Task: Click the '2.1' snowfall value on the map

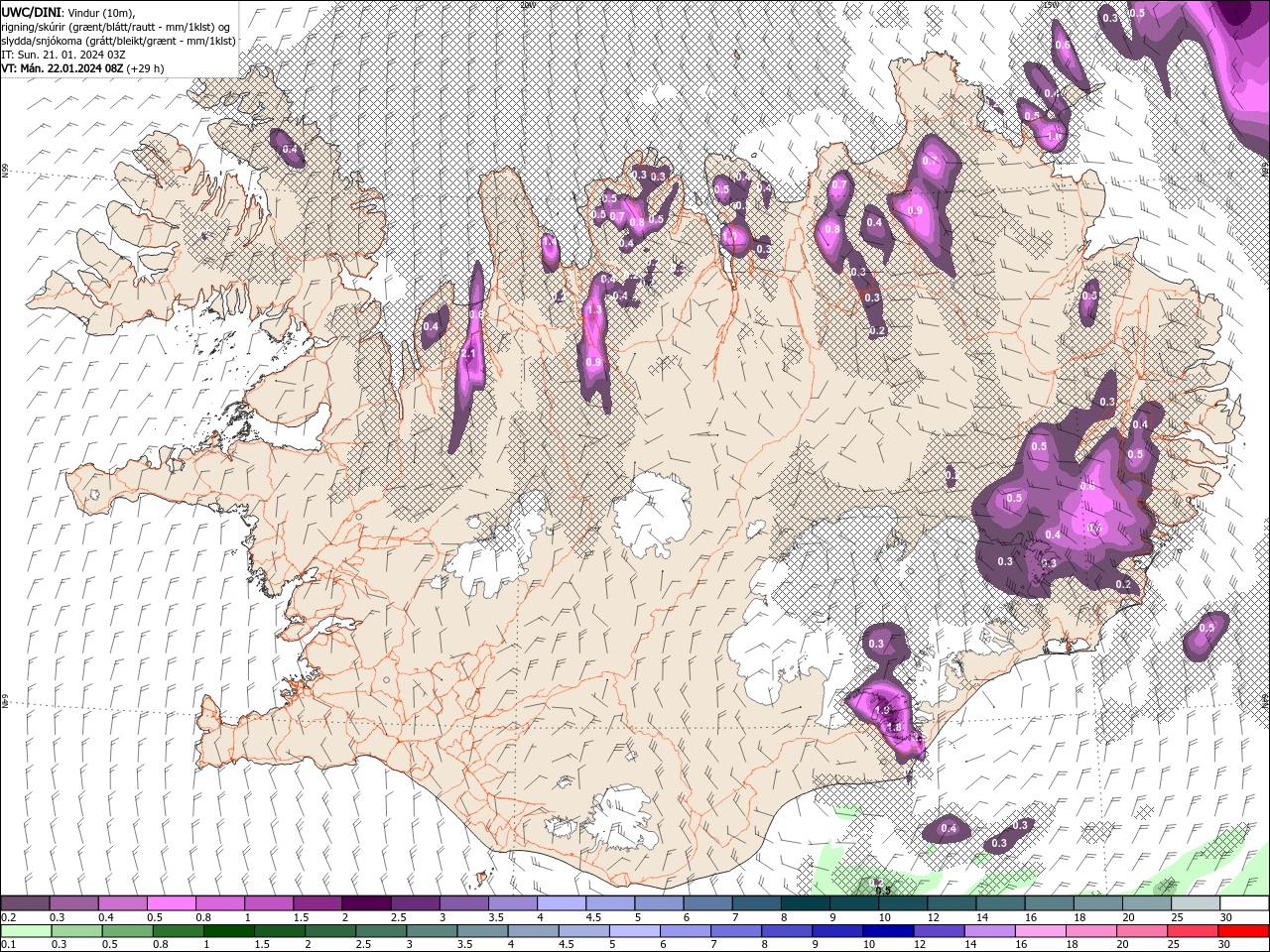Action: tap(469, 353)
